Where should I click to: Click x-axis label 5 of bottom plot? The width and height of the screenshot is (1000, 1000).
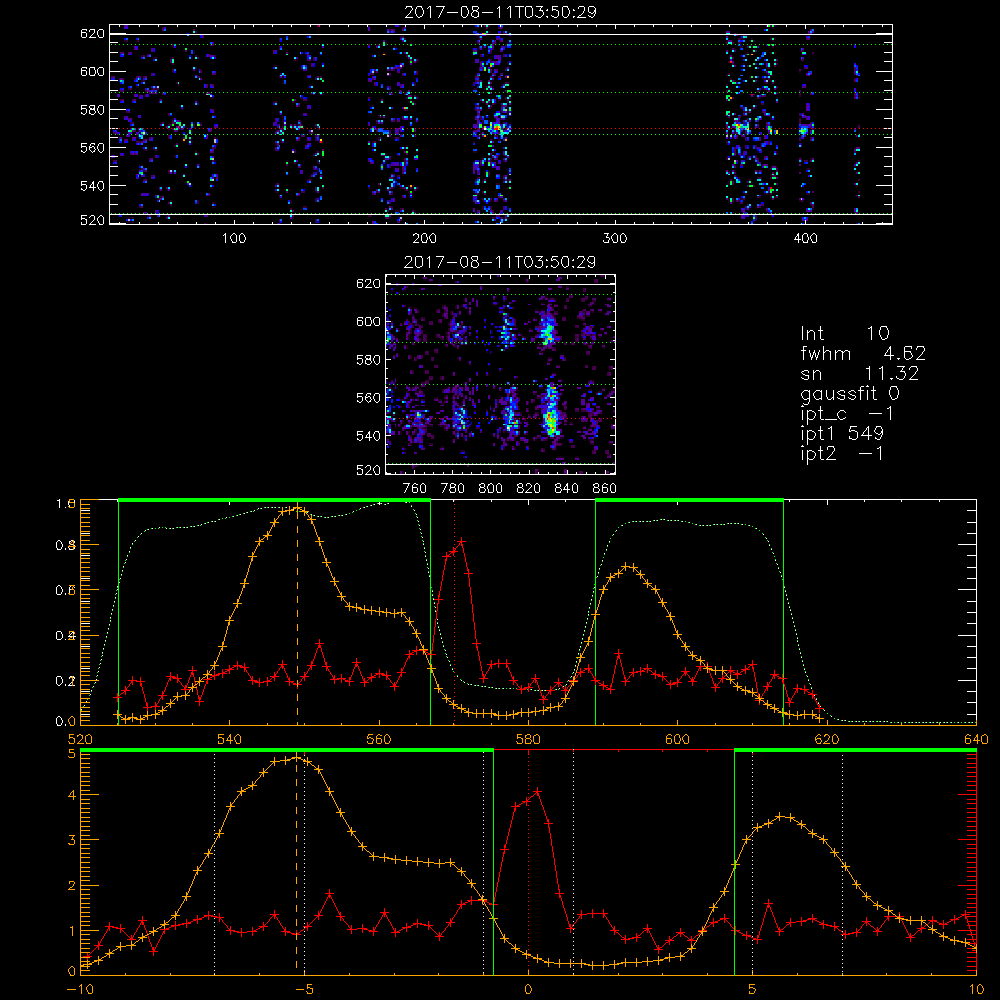(753, 989)
